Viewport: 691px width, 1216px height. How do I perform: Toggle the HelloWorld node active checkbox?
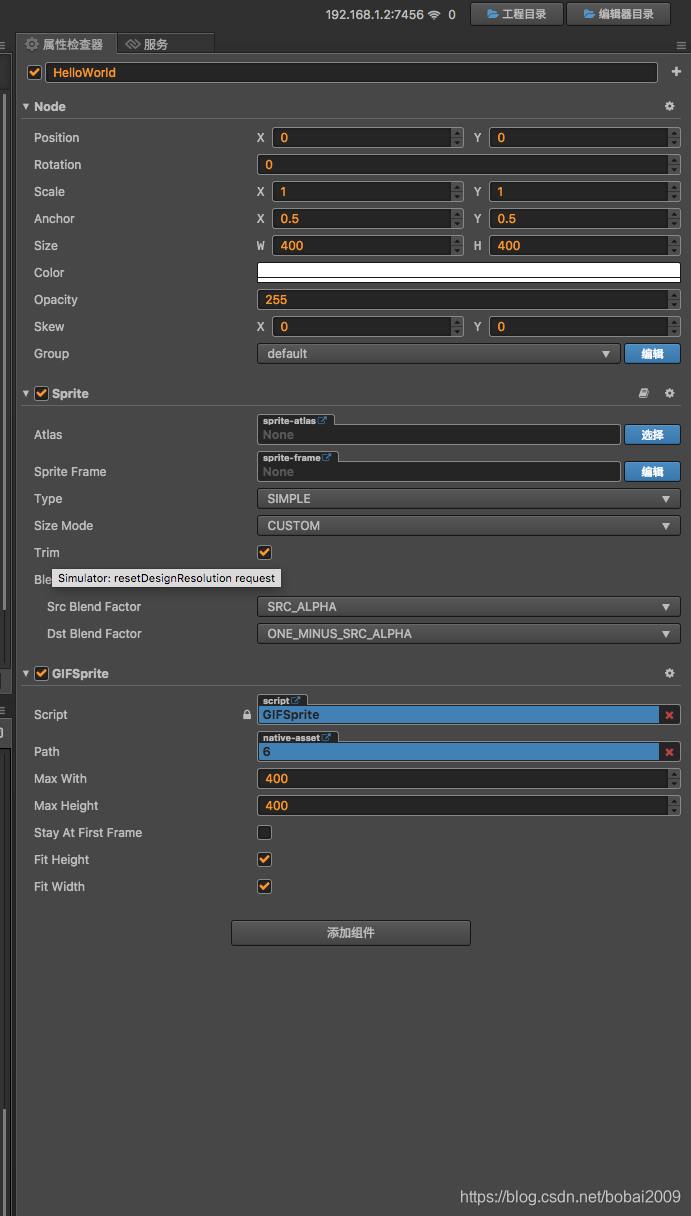point(35,73)
